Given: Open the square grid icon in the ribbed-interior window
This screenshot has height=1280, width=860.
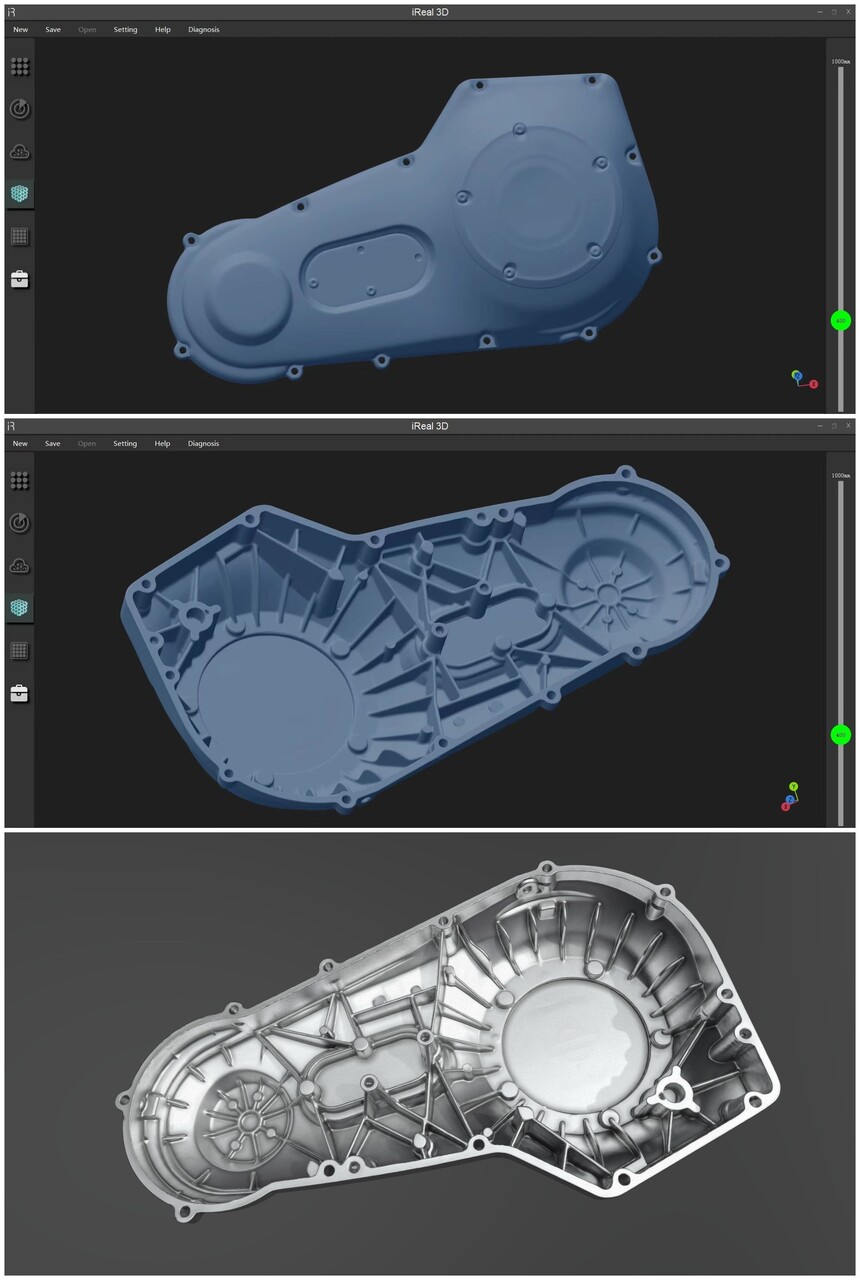Looking at the screenshot, I should (x=20, y=651).
